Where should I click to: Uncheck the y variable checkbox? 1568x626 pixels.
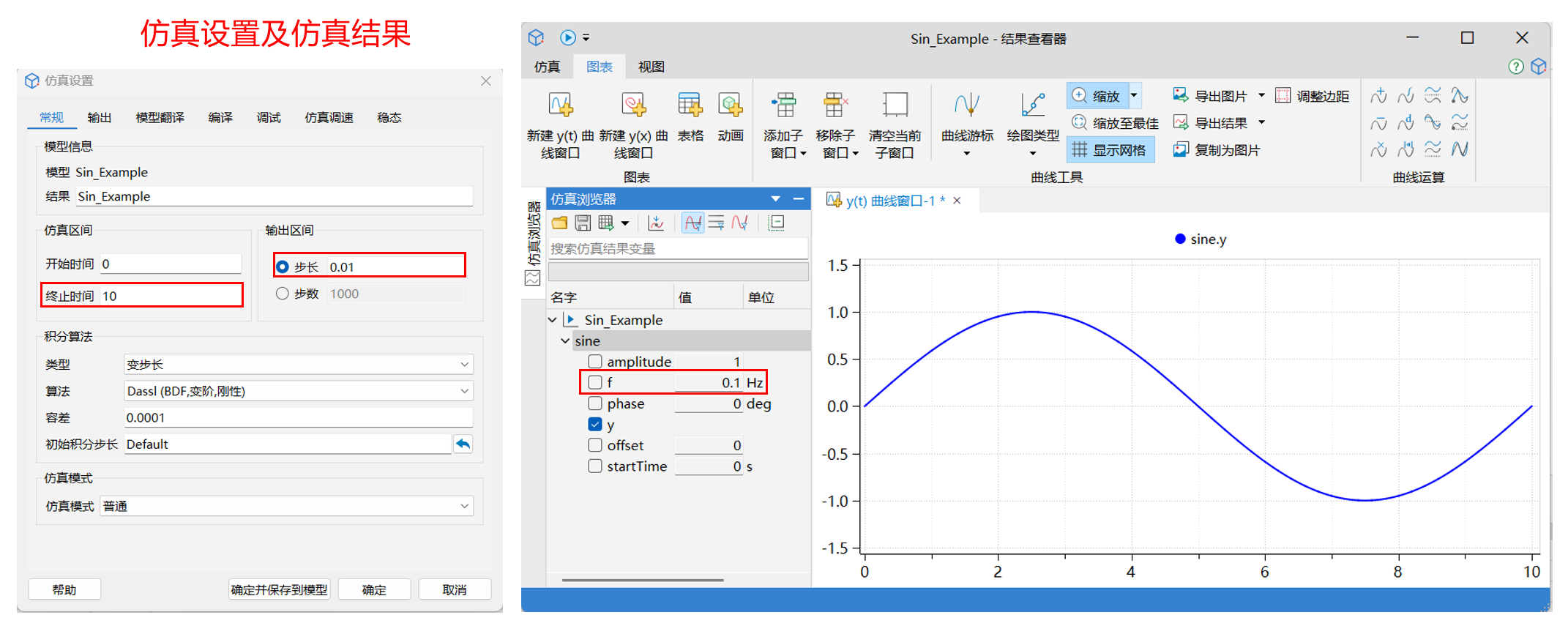[x=595, y=425]
